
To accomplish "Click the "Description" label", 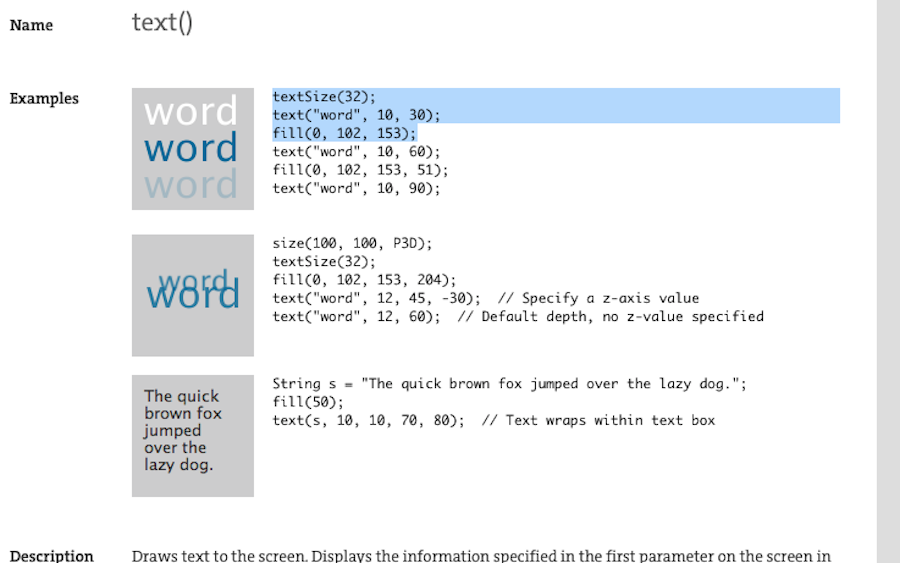I will [x=52, y=556].
